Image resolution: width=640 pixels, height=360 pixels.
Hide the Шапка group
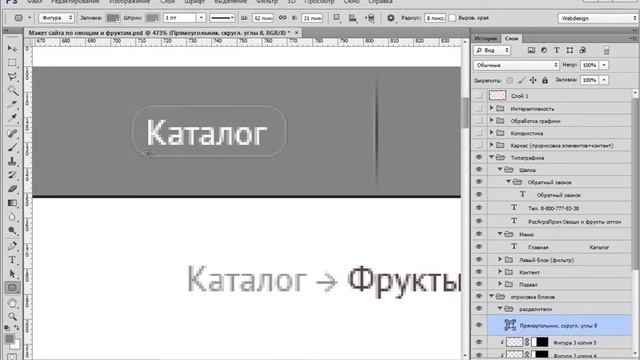(x=479, y=169)
